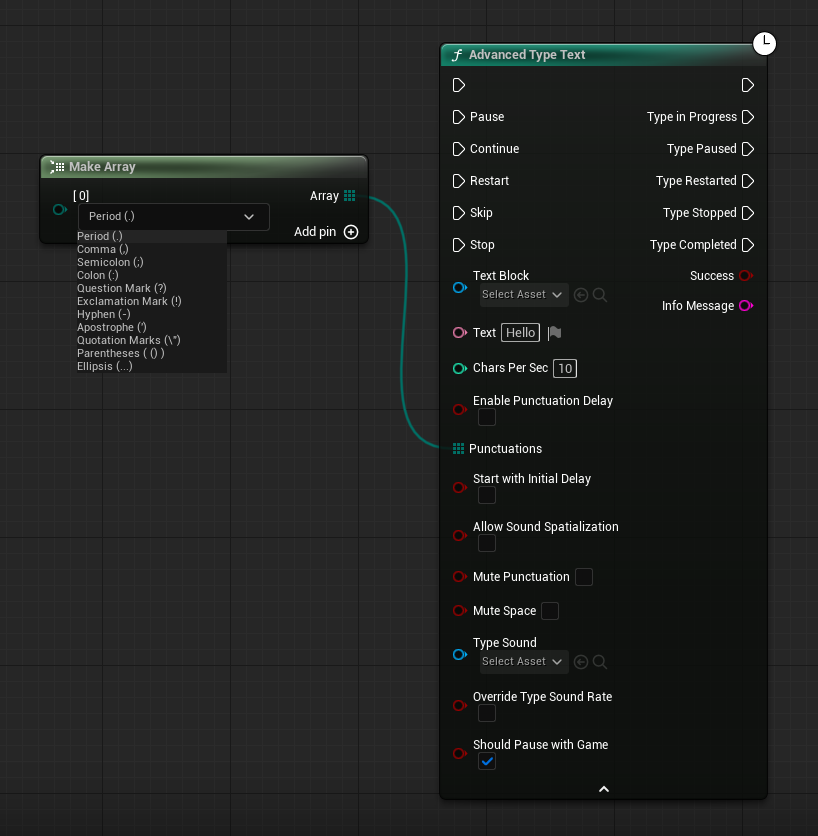Click the Success boolean output pin

(746, 276)
